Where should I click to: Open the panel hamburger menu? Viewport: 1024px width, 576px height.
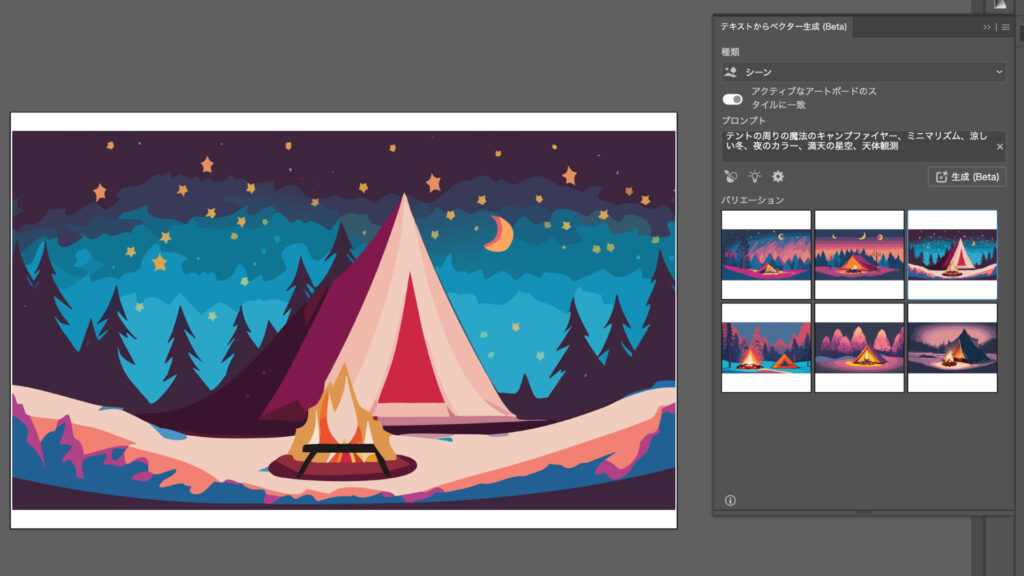coord(1005,27)
